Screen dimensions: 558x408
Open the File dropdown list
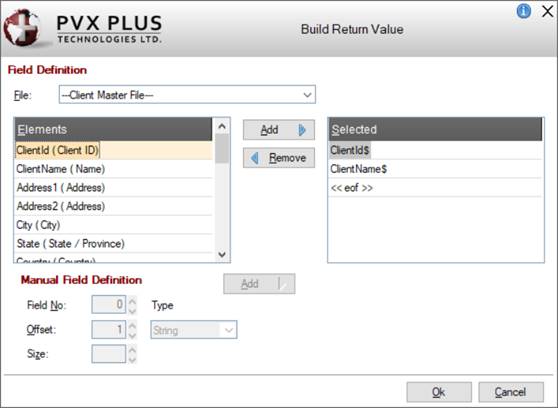[307, 95]
